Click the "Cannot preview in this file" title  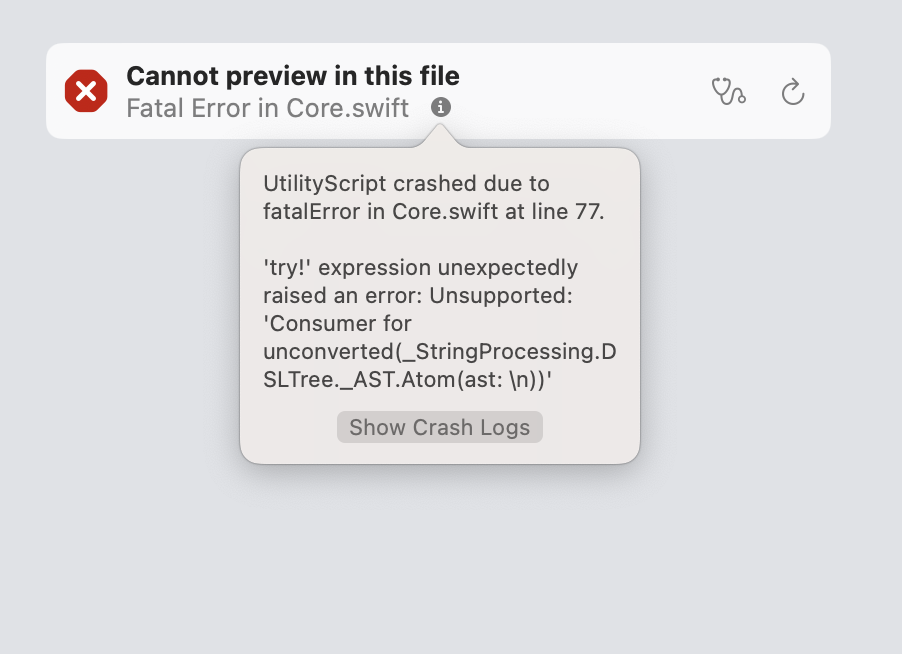point(293,76)
